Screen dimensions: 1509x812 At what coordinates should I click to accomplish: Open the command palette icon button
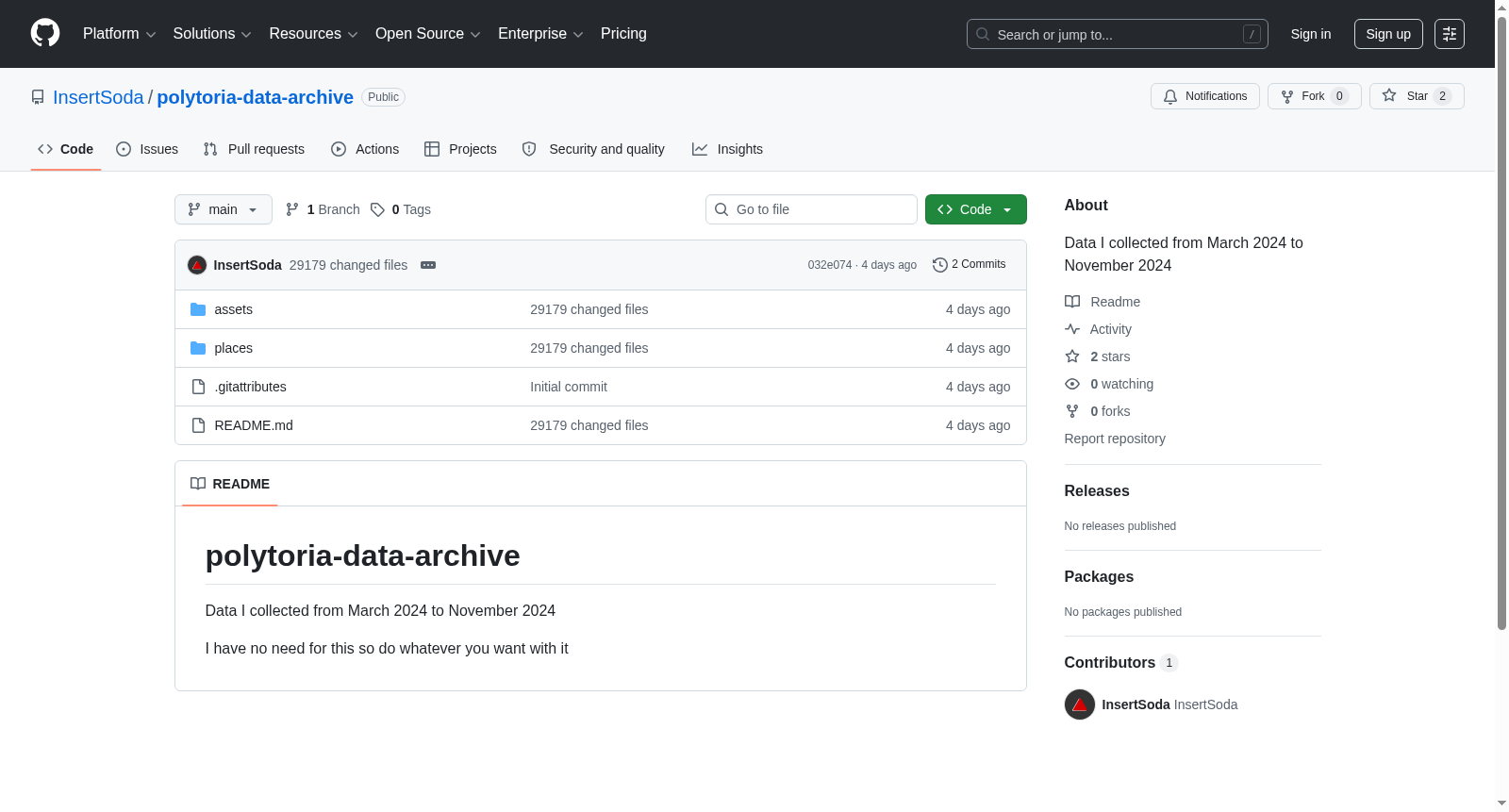click(1449, 34)
